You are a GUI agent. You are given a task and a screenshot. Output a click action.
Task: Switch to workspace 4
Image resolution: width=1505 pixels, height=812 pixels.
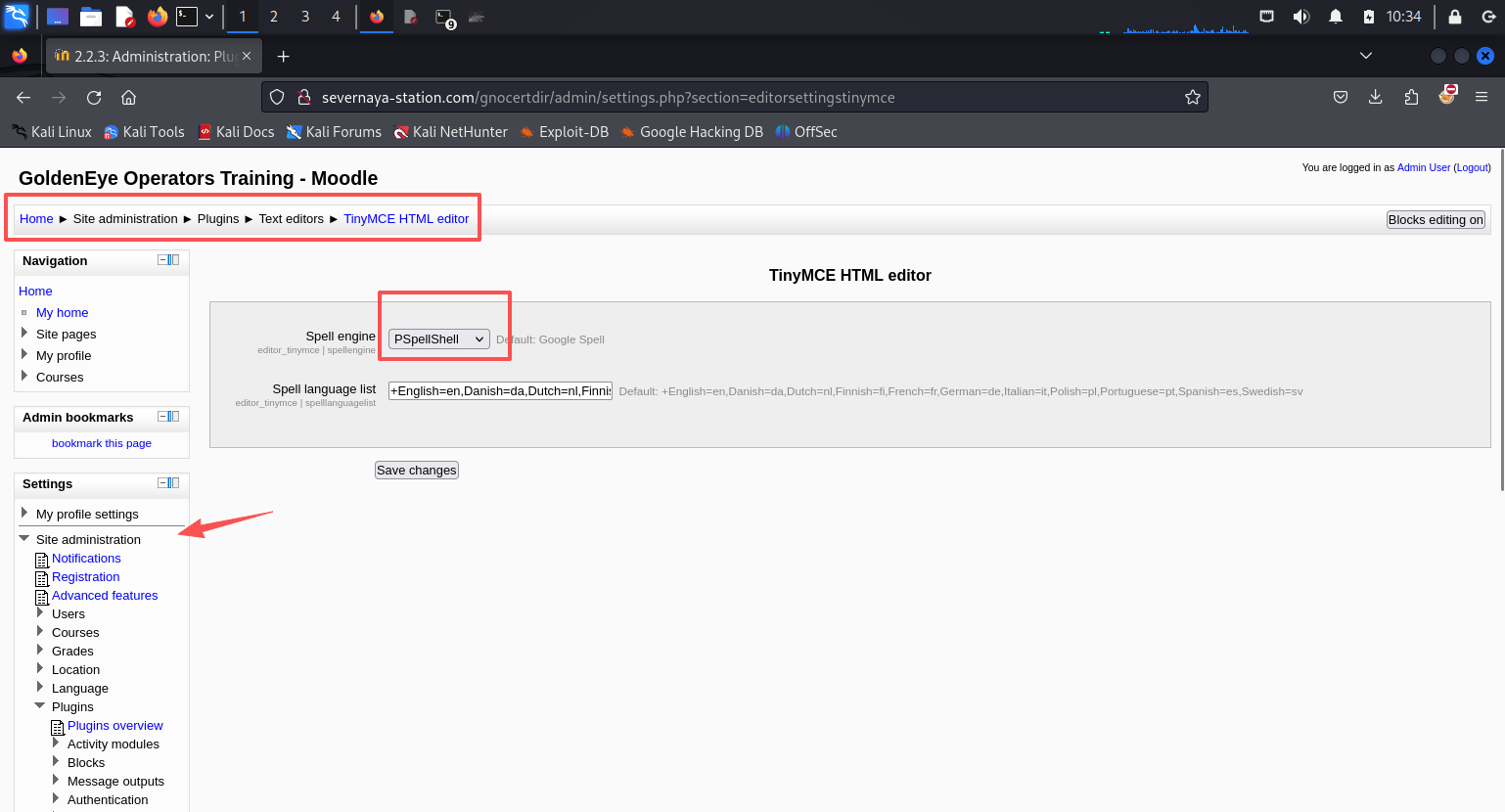click(336, 17)
